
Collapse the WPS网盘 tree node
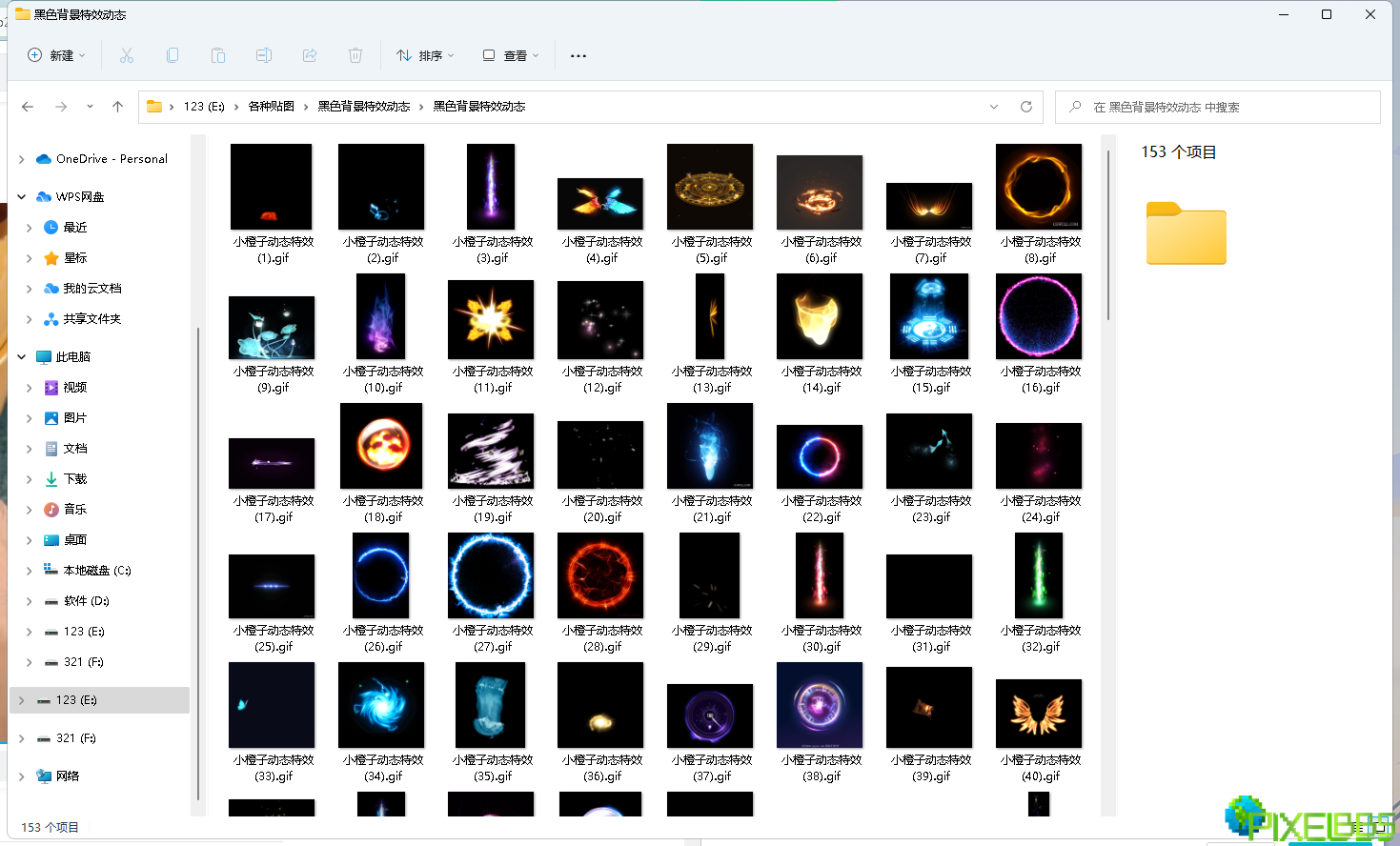click(22, 197)
